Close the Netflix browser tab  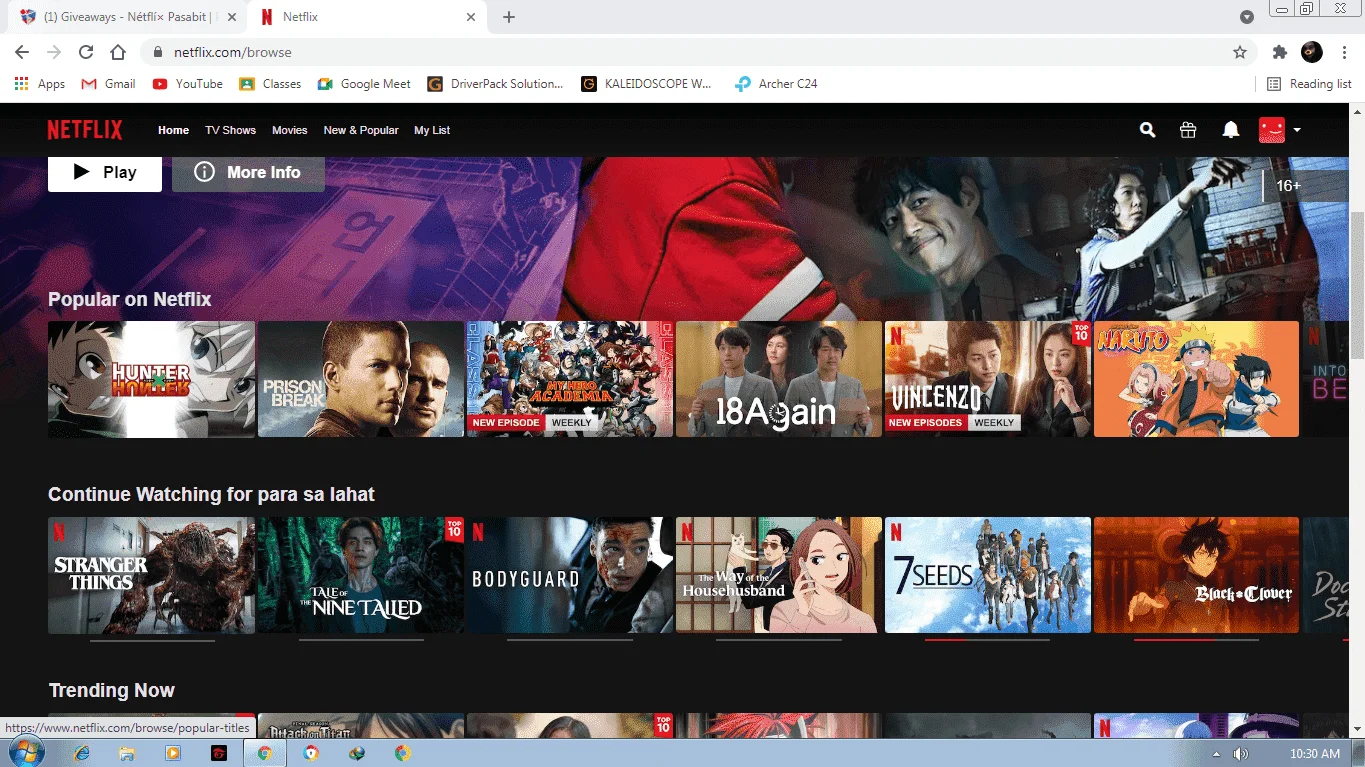pos(471,17)
